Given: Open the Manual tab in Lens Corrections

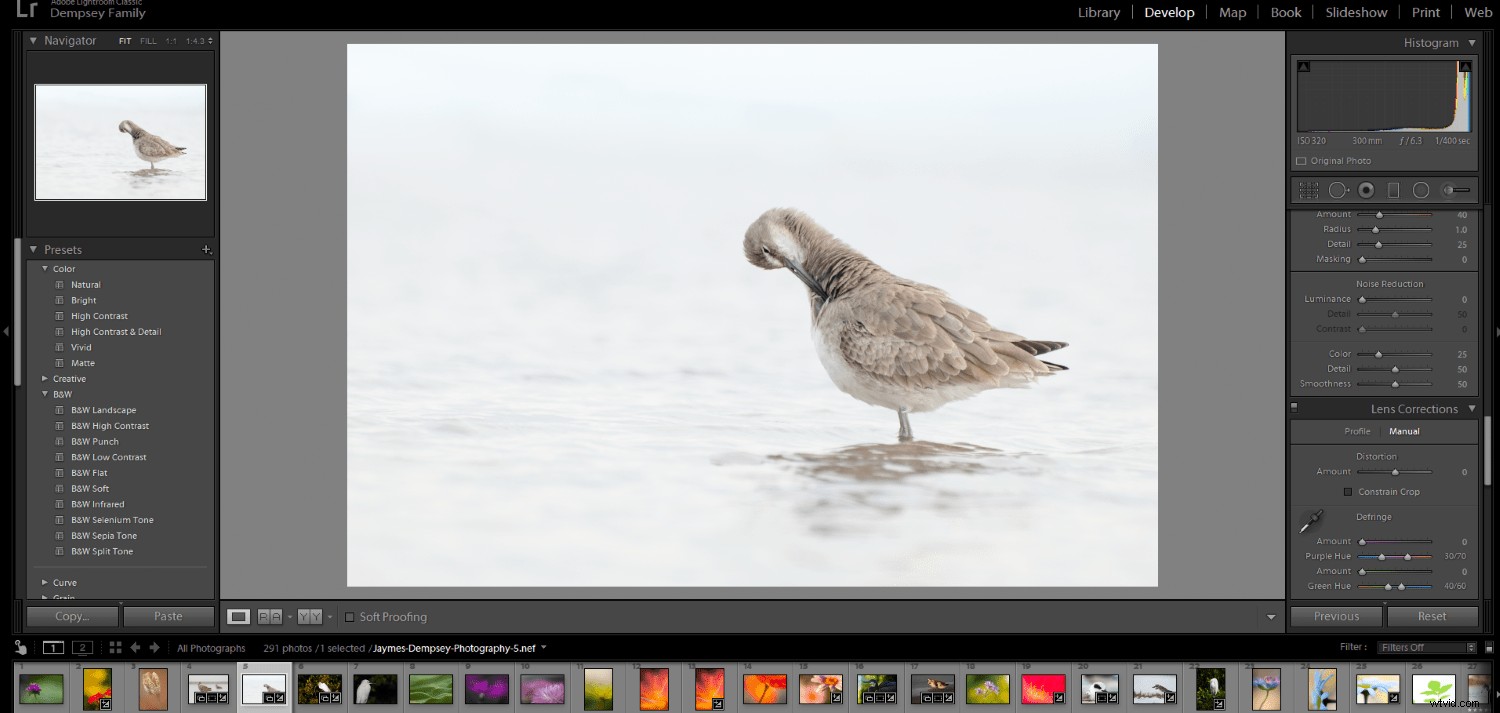Looking at the screenshot, I should (x=1404, y=431).
